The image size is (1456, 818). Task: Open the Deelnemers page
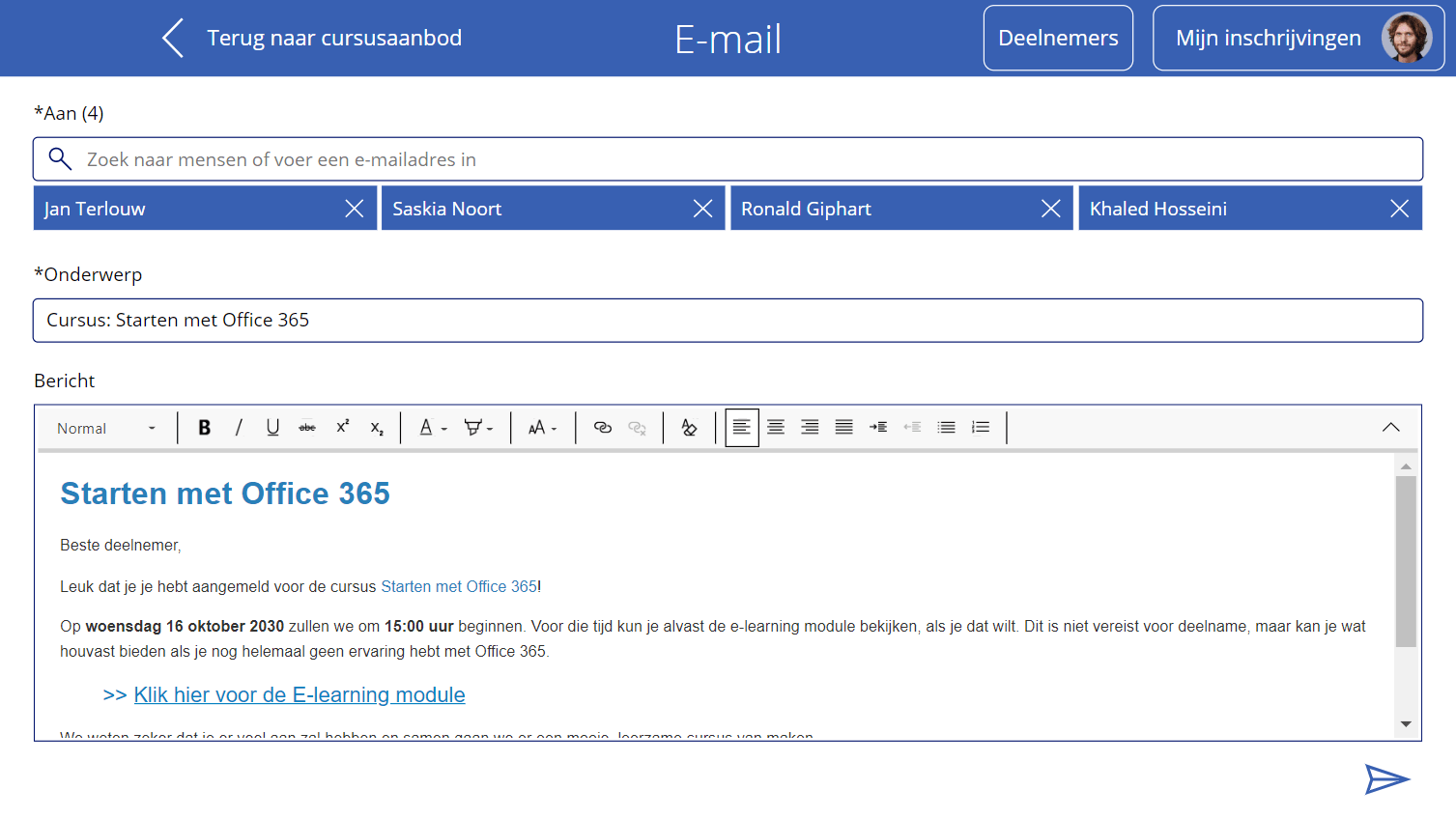[x=1058, y=38]
